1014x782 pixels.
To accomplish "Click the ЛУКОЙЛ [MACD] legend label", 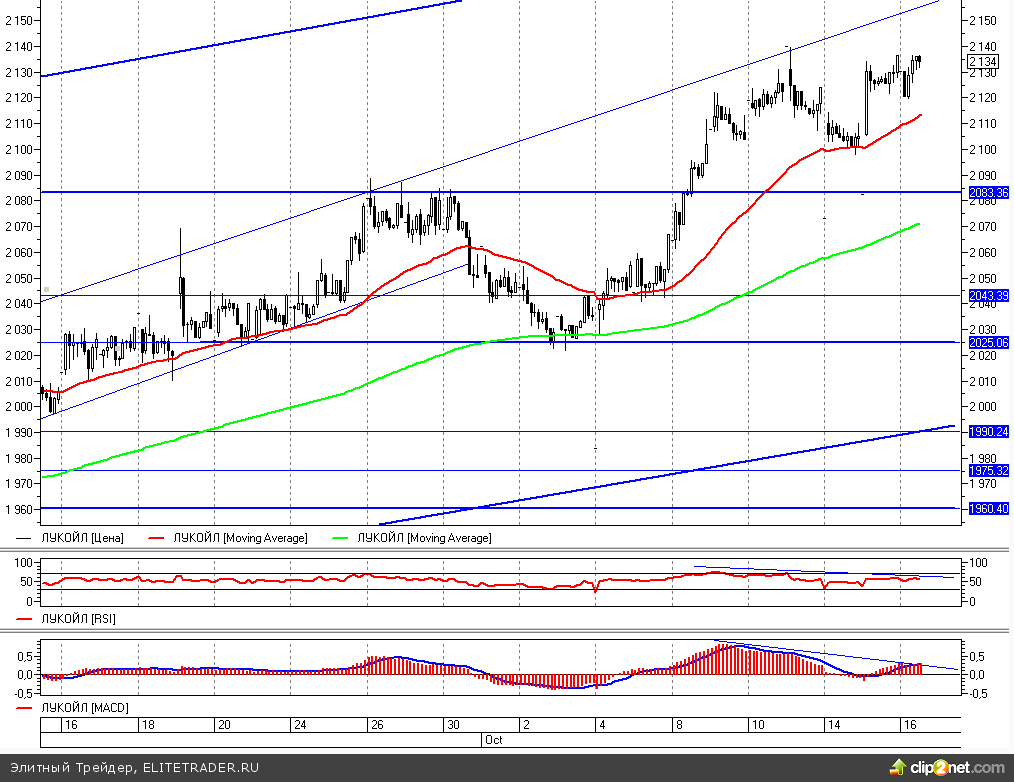I will point(84,708).
